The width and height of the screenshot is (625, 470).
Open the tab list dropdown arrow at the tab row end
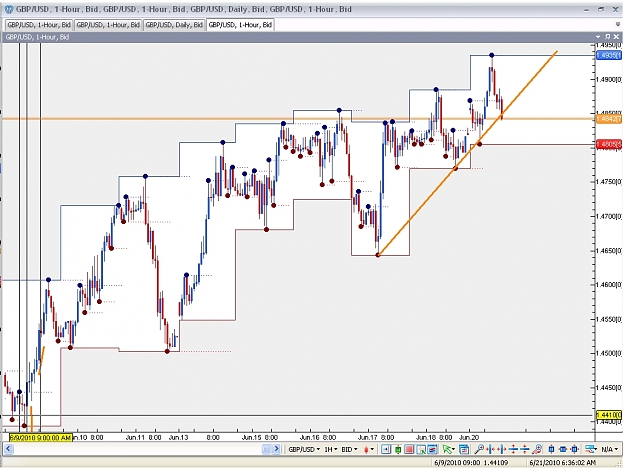618,25
